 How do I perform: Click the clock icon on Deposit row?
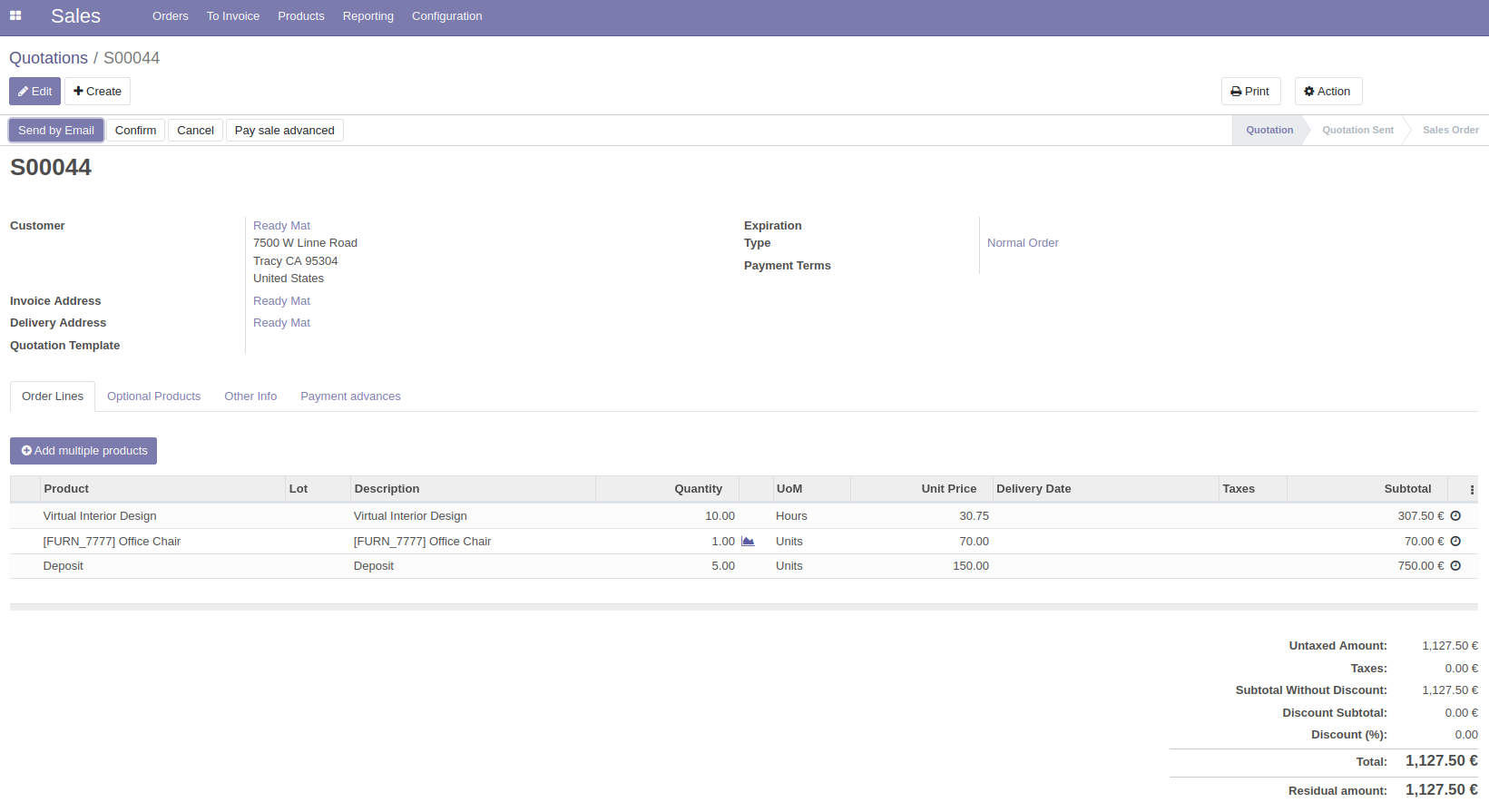coord(1455,565)
